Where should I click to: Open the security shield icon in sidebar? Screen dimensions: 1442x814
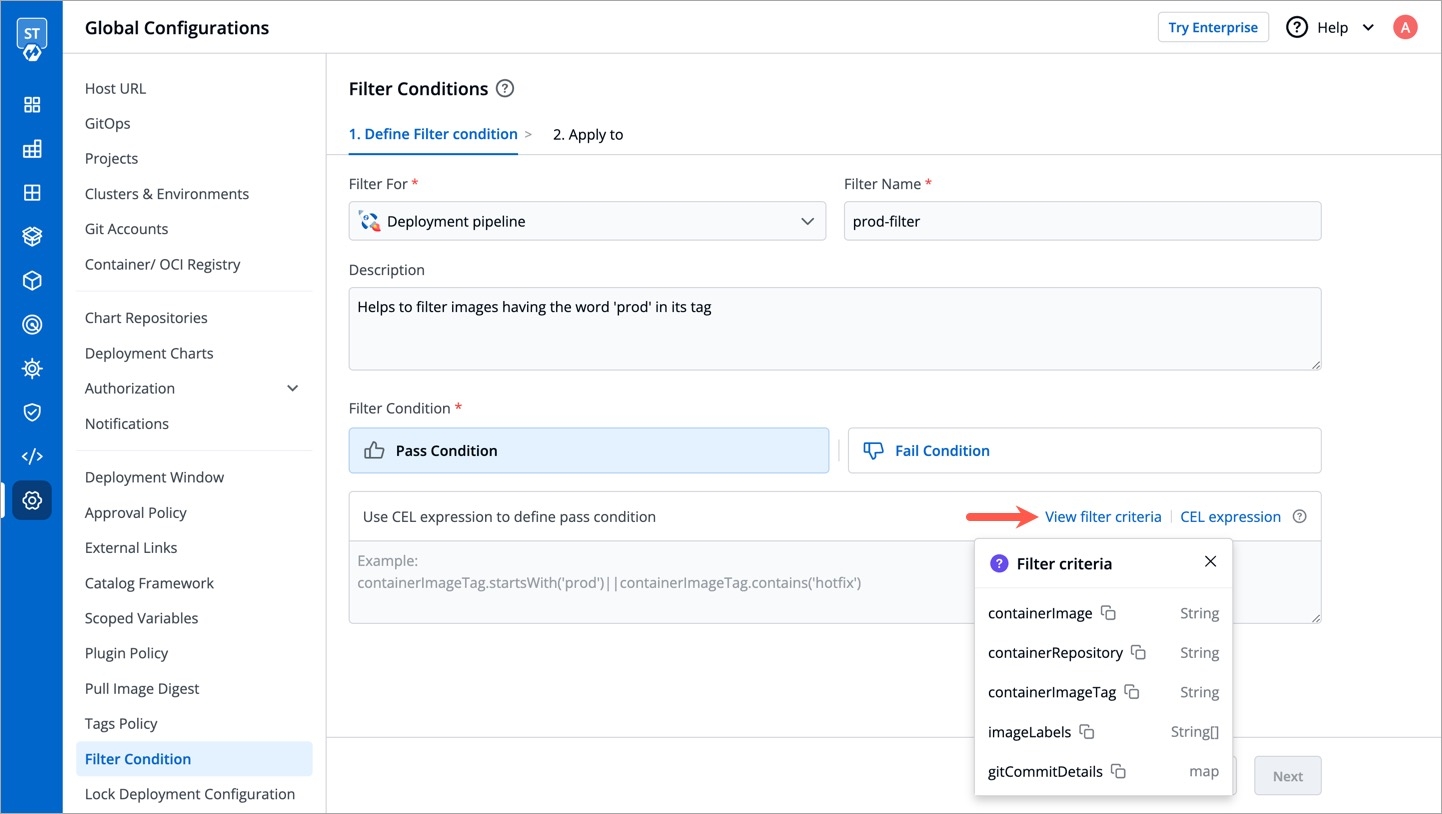point(32,412)
